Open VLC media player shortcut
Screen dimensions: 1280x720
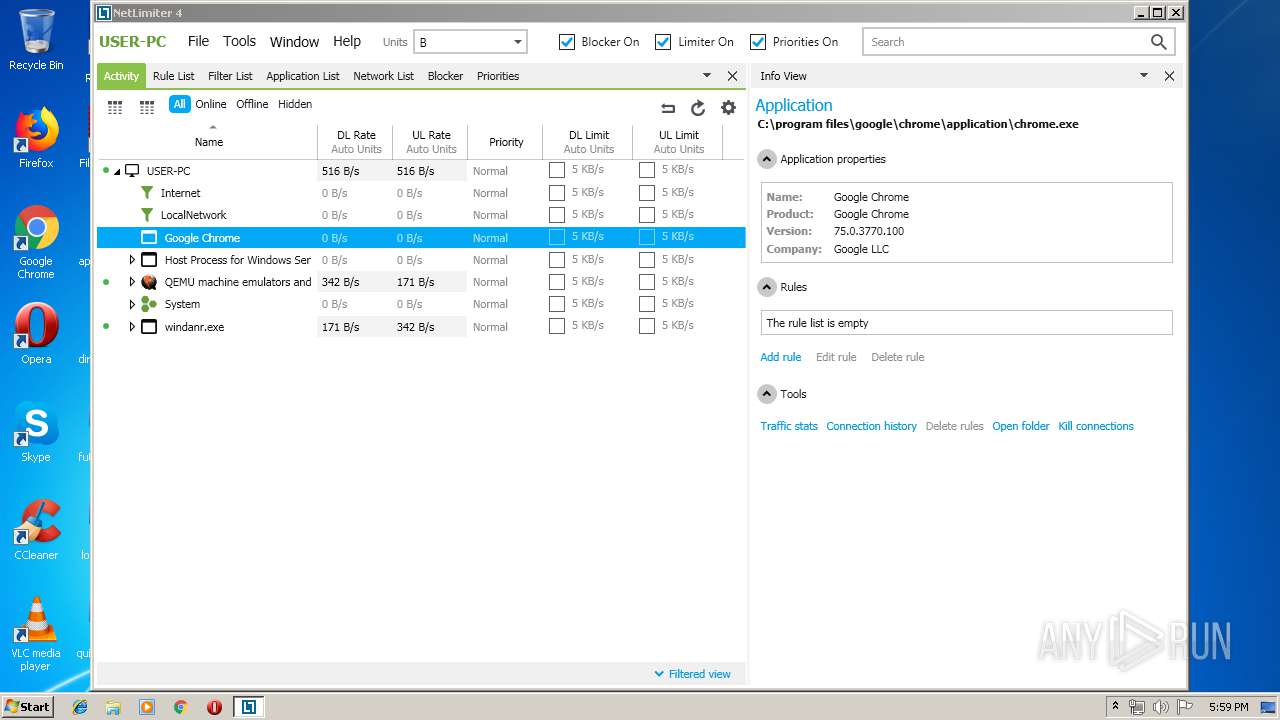point(36,634)
